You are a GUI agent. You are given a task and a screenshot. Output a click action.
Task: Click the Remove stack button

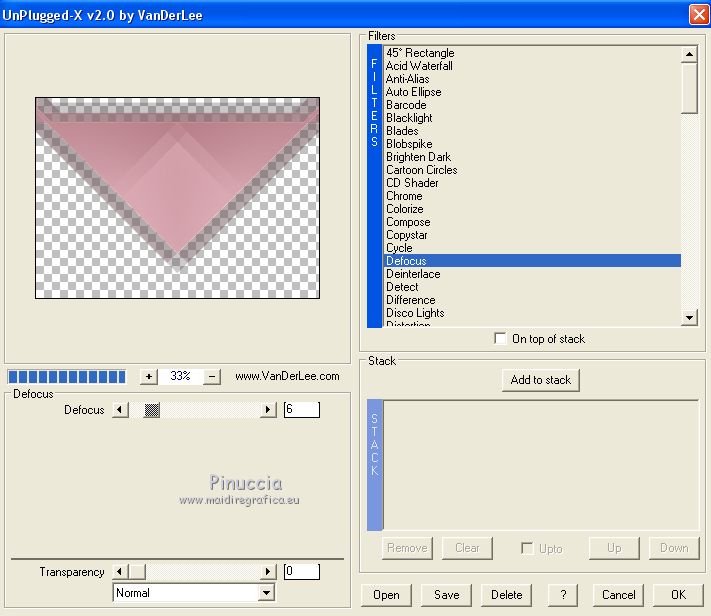tap(407, 548)
